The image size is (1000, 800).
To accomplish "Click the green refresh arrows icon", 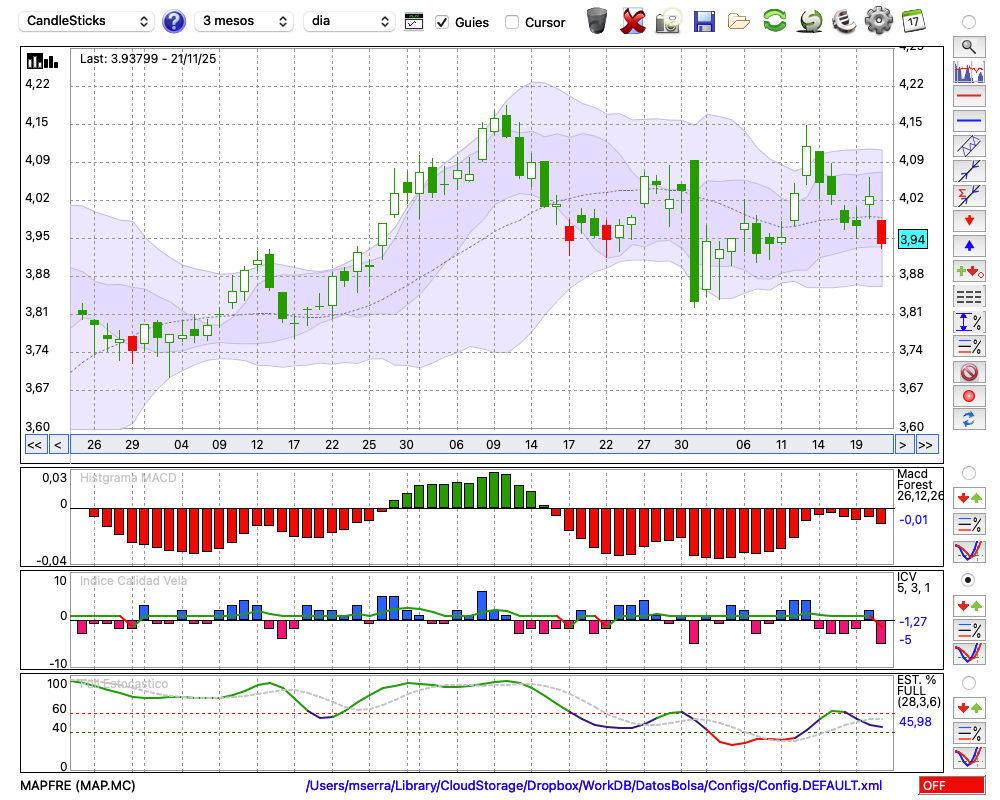I will pyautogui.click(x=774, y=21).
